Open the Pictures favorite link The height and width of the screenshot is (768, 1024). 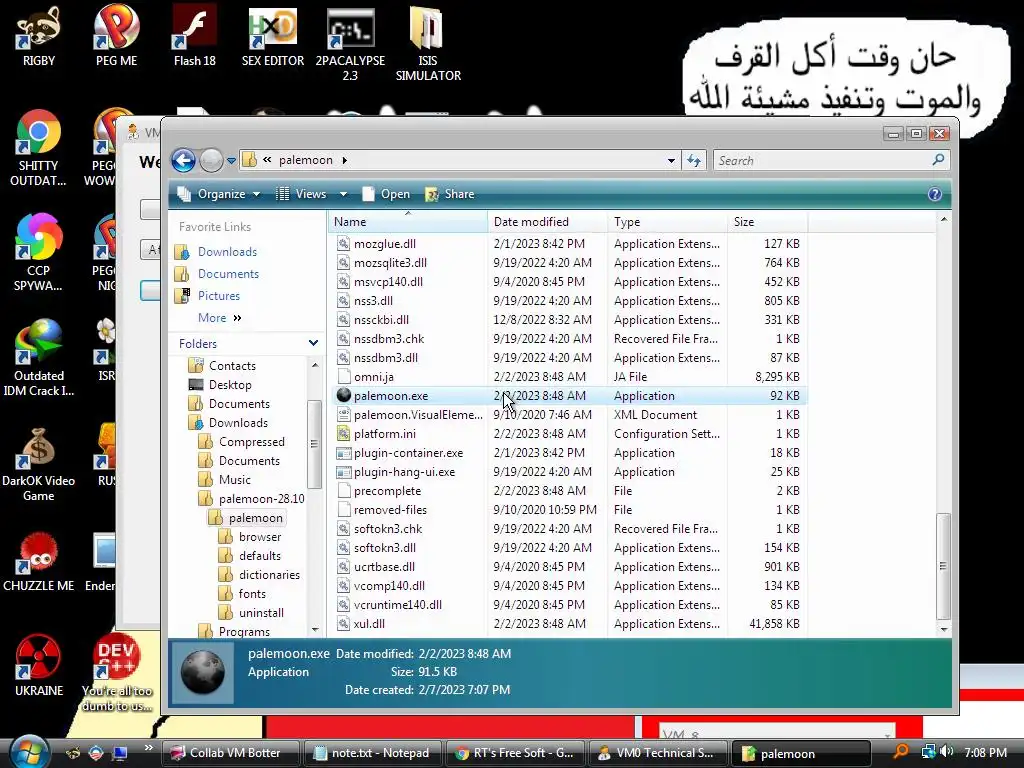coord(219,296)
